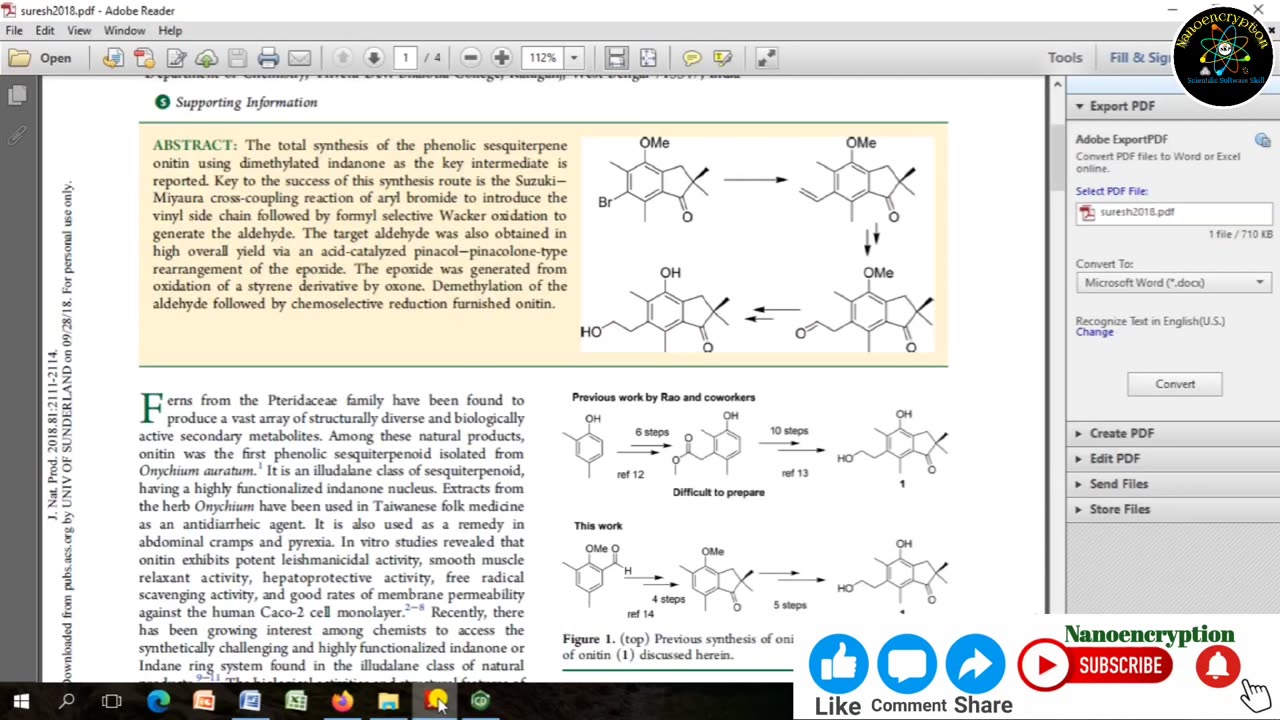The height and width of the screenshot is (720, 1280).
Task: Click the 112% zoom value field
Action: pyautogui.click(x=543, y=58)
